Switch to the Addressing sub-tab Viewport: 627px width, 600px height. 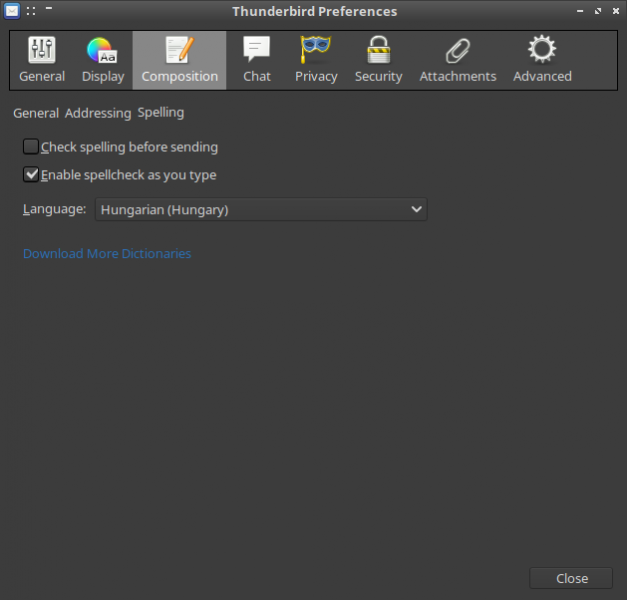(x=98, y=113)
